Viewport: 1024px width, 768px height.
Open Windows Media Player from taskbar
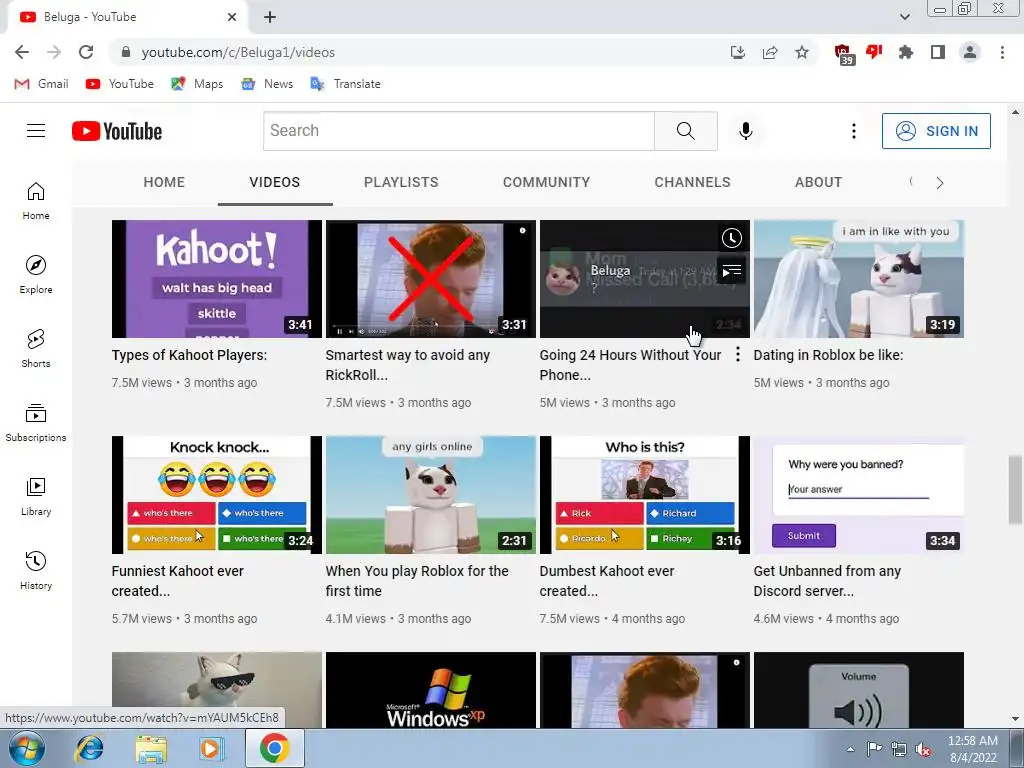point(211,748)
